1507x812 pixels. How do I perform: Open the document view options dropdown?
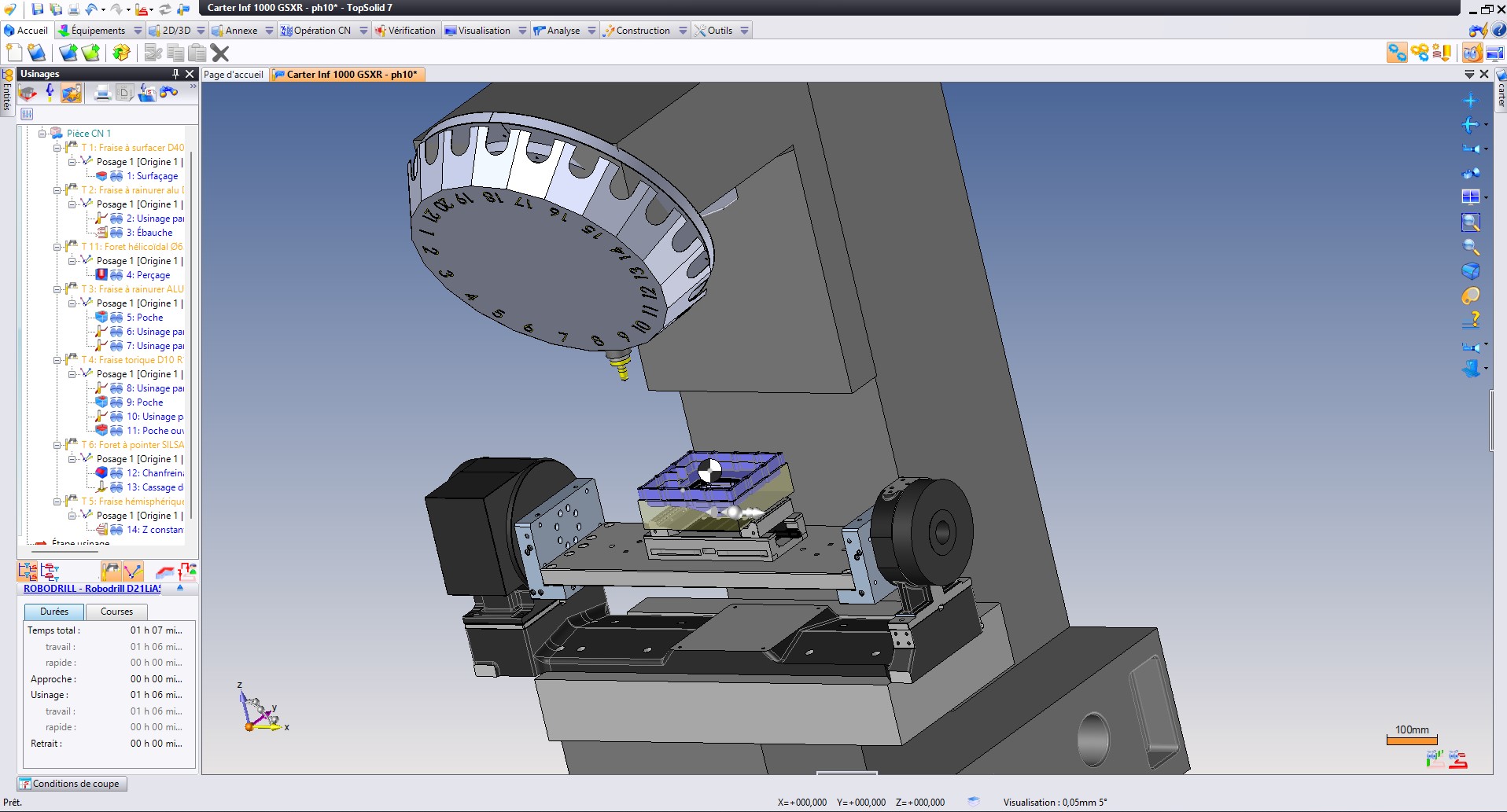[x=1469, y=74]
